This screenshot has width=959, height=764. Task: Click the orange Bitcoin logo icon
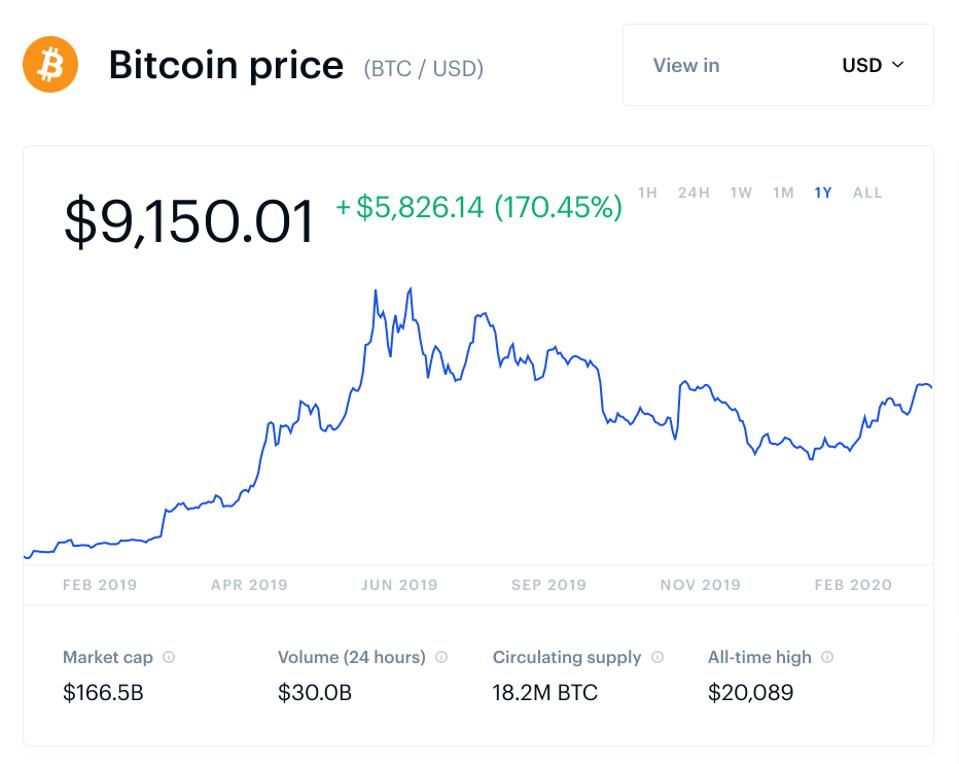[50, 65]
